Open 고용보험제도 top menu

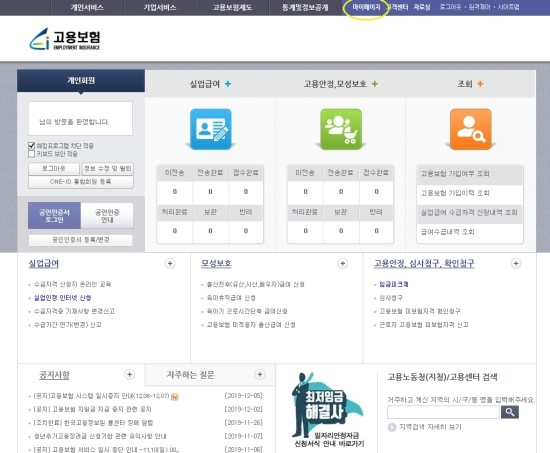[232, 7]
